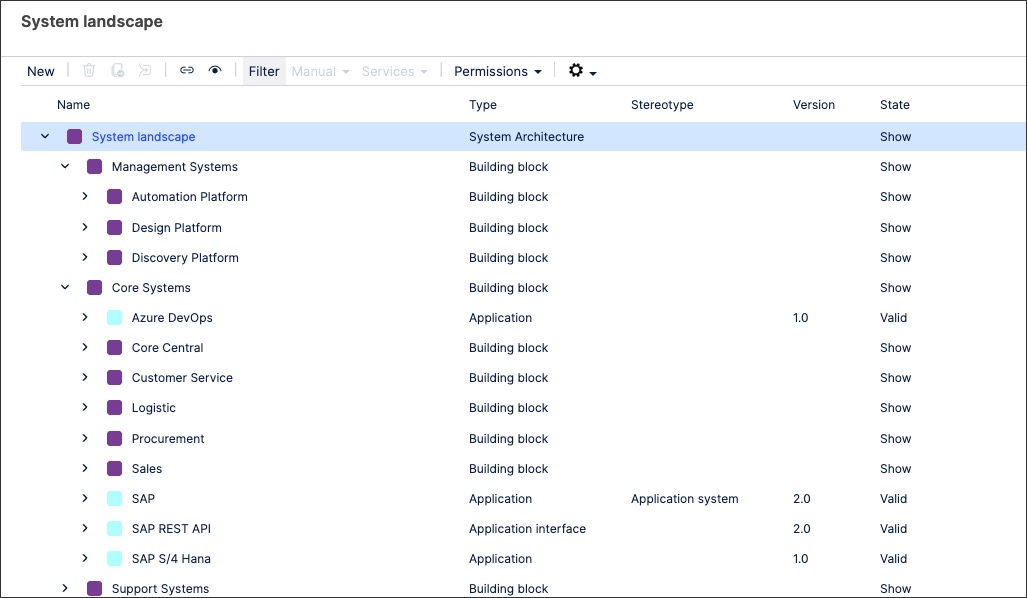Expand the SAP S/4 Hana node

point(85,559)
